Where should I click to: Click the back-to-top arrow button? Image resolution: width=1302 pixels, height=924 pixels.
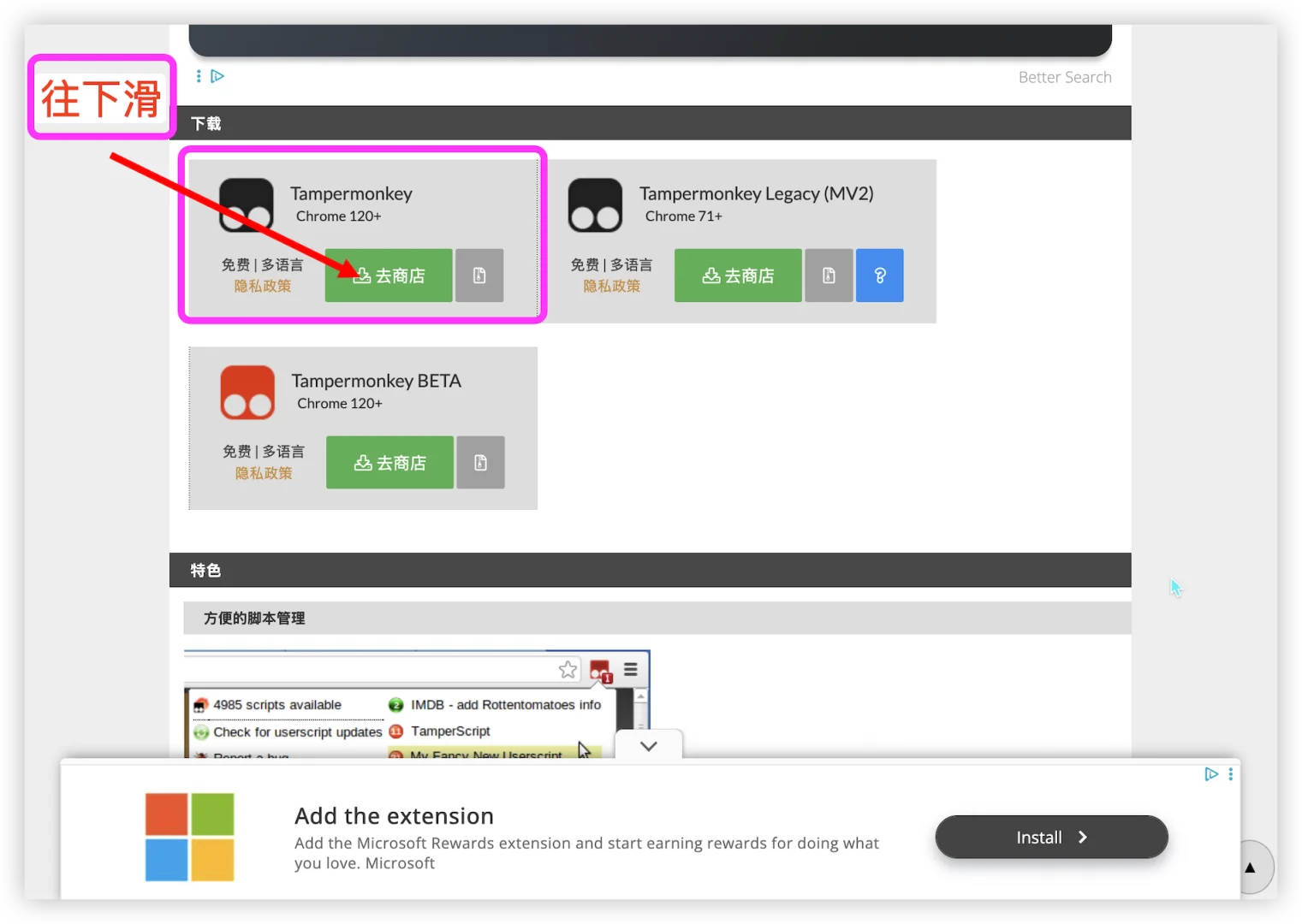click(x=1250, y=868)
